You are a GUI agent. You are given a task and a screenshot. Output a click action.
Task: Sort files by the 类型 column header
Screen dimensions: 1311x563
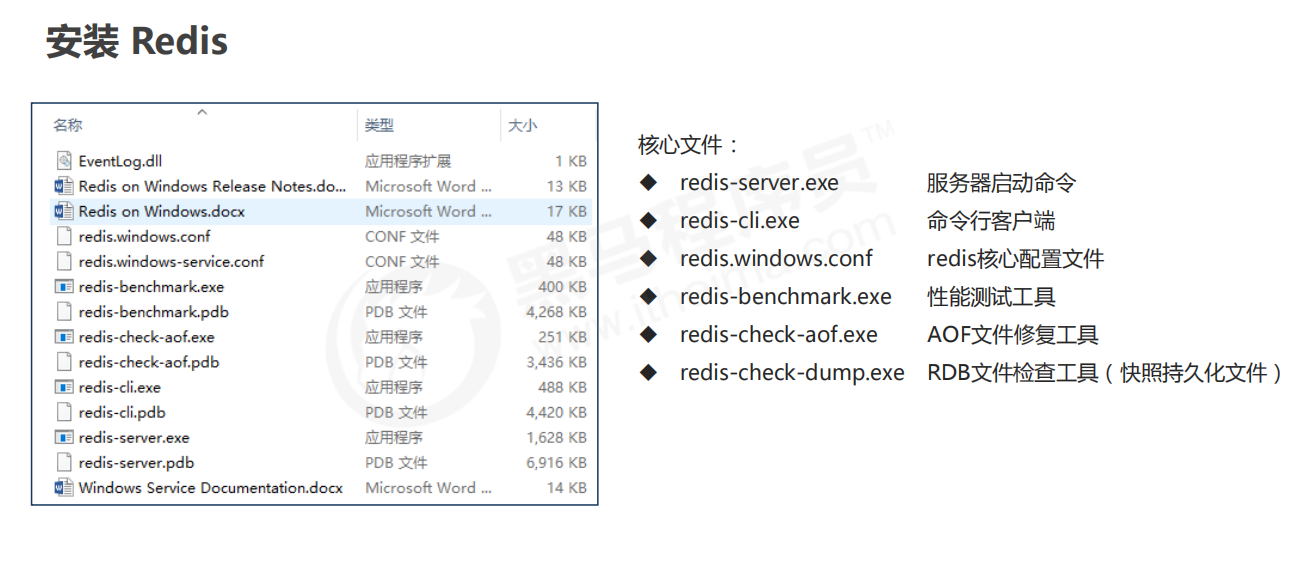tap(379, 125)
